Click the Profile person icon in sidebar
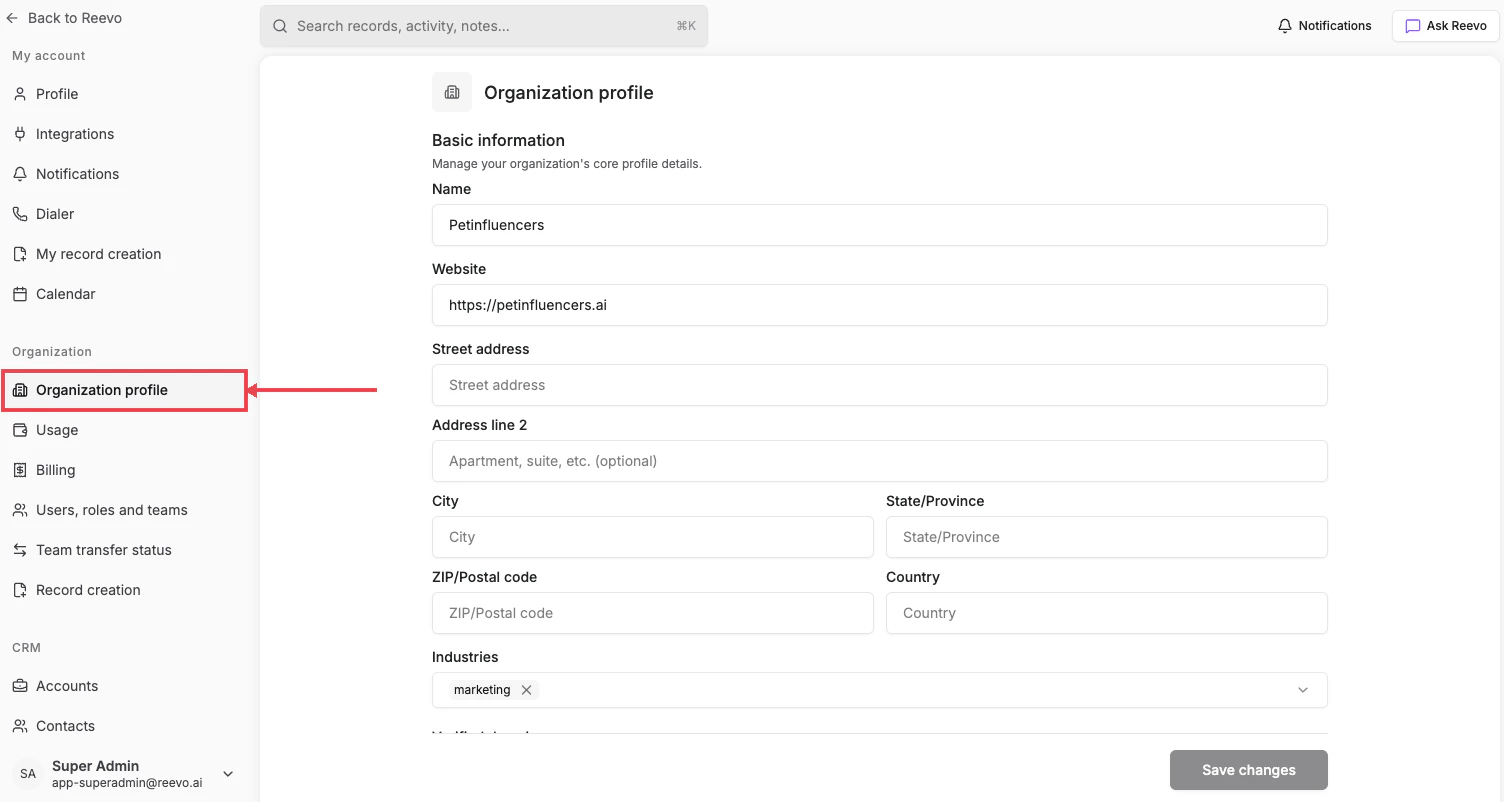 [20, 94]
